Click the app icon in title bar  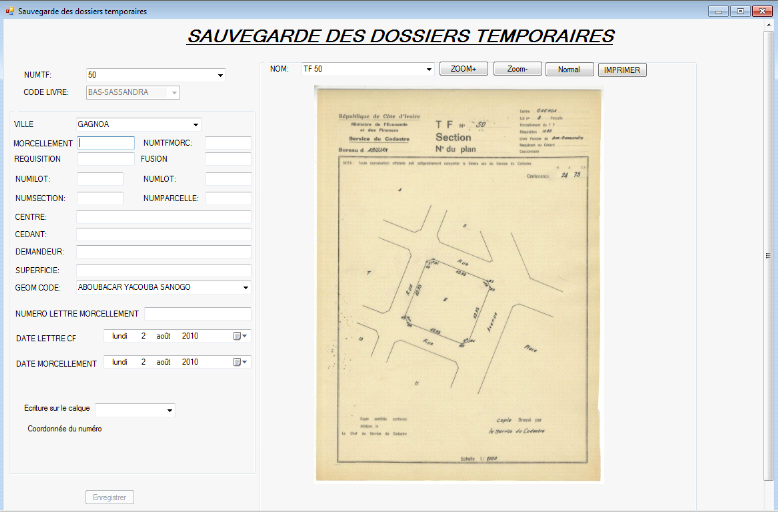point(9,10)
